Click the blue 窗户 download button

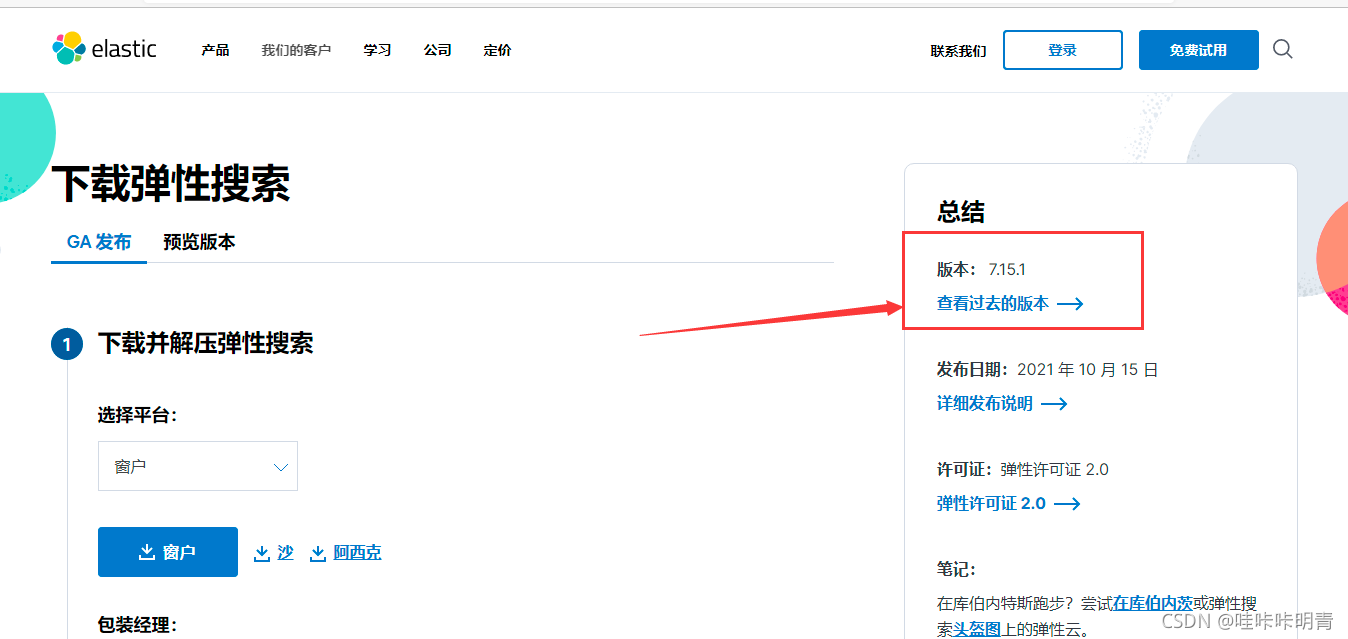coord(168,552)
